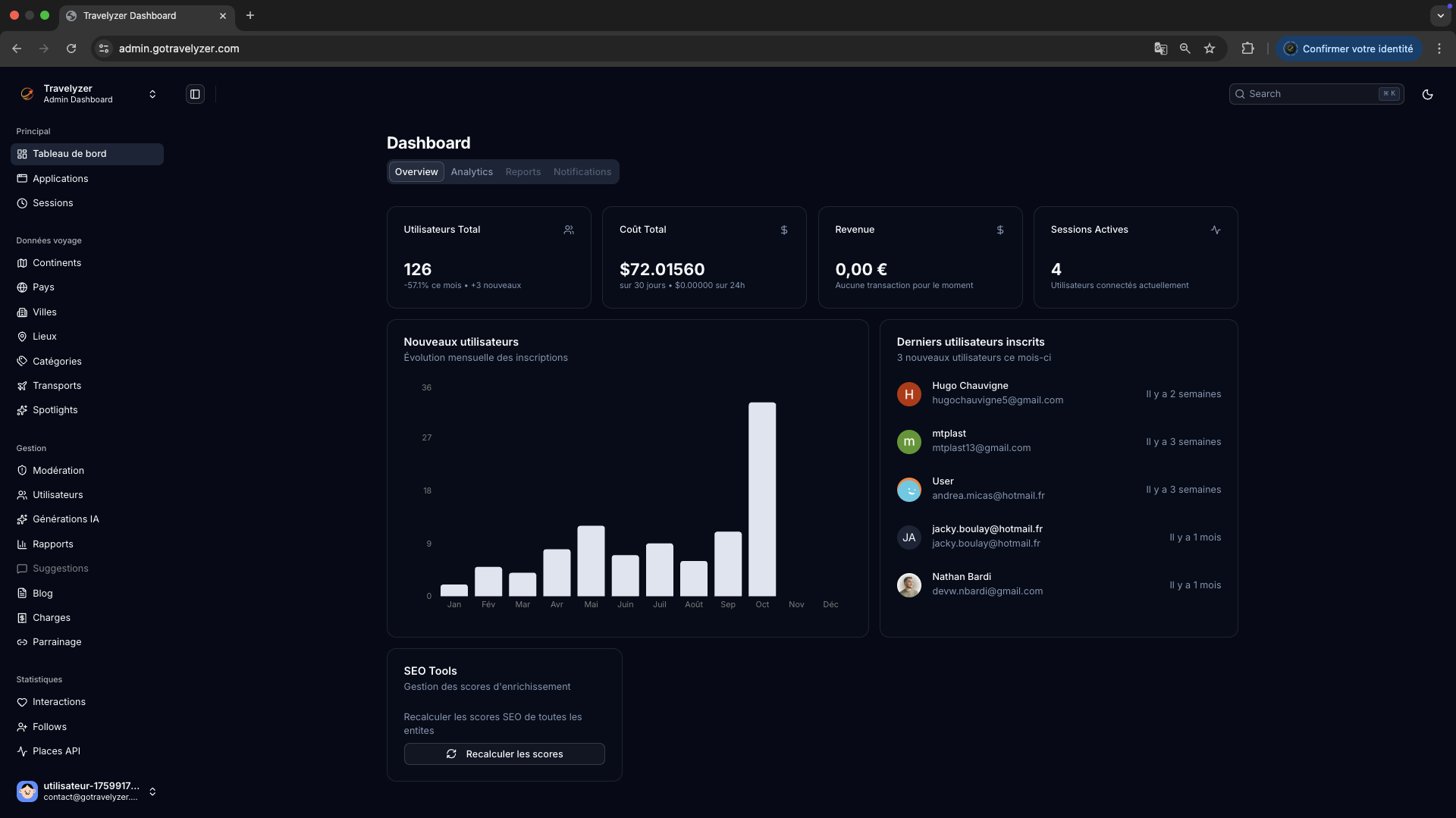Open Générations IA sparkle icon
Screen dimensions: 1456x818
click(x=22, y=519)
